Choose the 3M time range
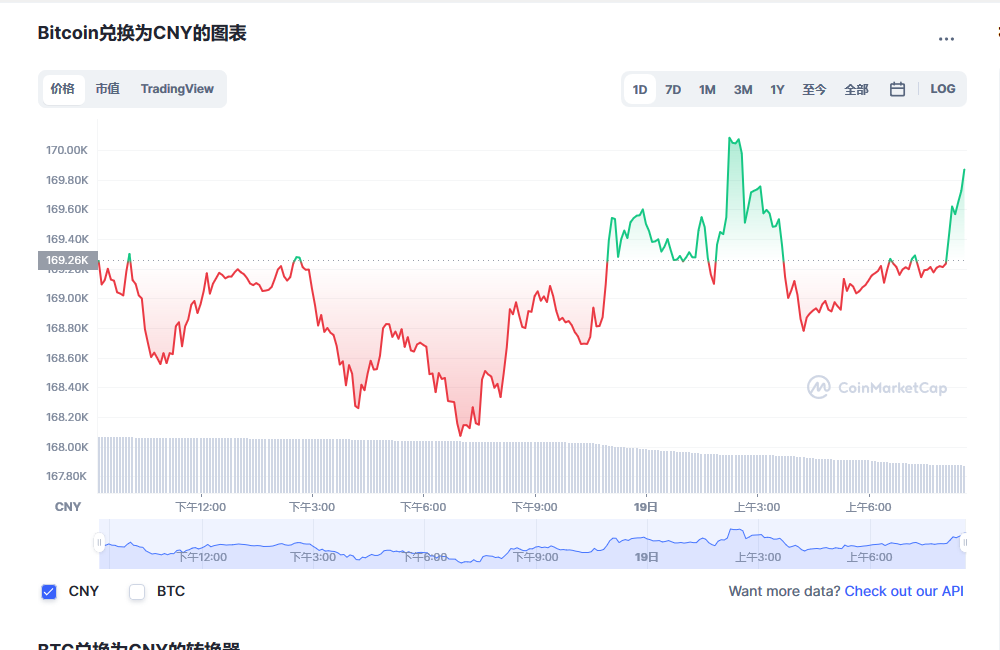Screen dimensions: 1000x650 [x=742, y=89]
